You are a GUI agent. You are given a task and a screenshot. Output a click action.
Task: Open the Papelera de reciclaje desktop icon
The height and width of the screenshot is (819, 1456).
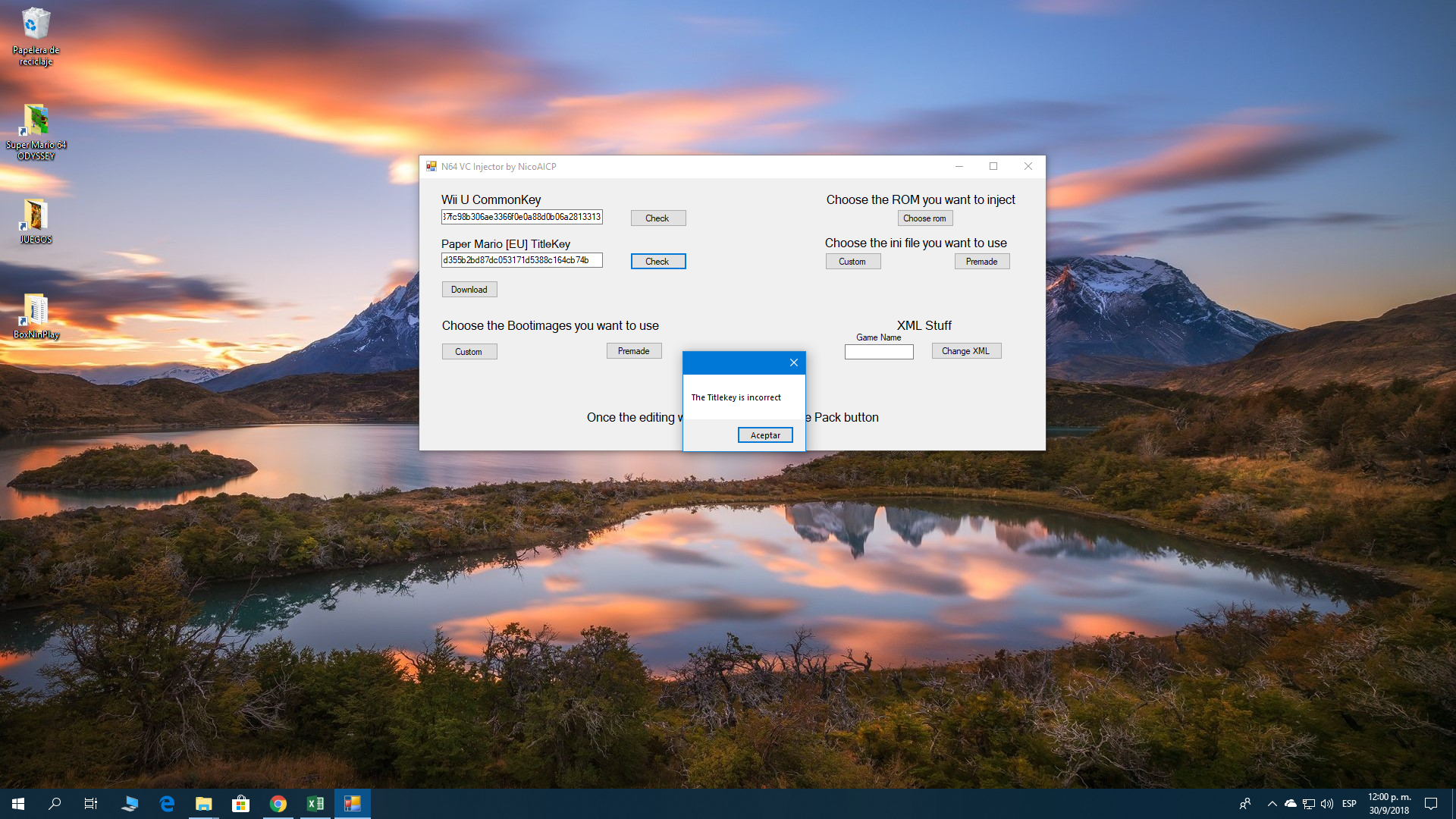(36, 36)
